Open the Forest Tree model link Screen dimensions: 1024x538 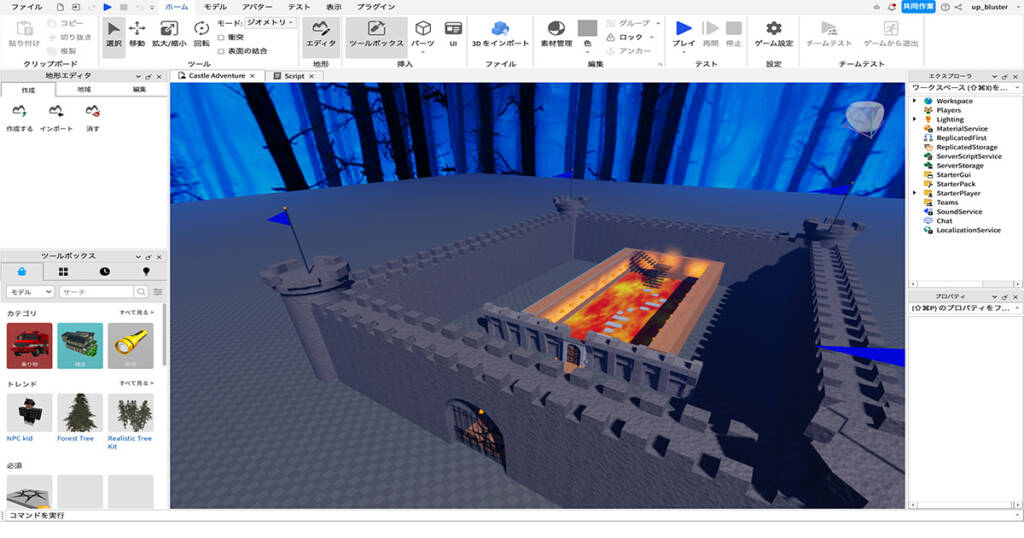coord(75,439)
